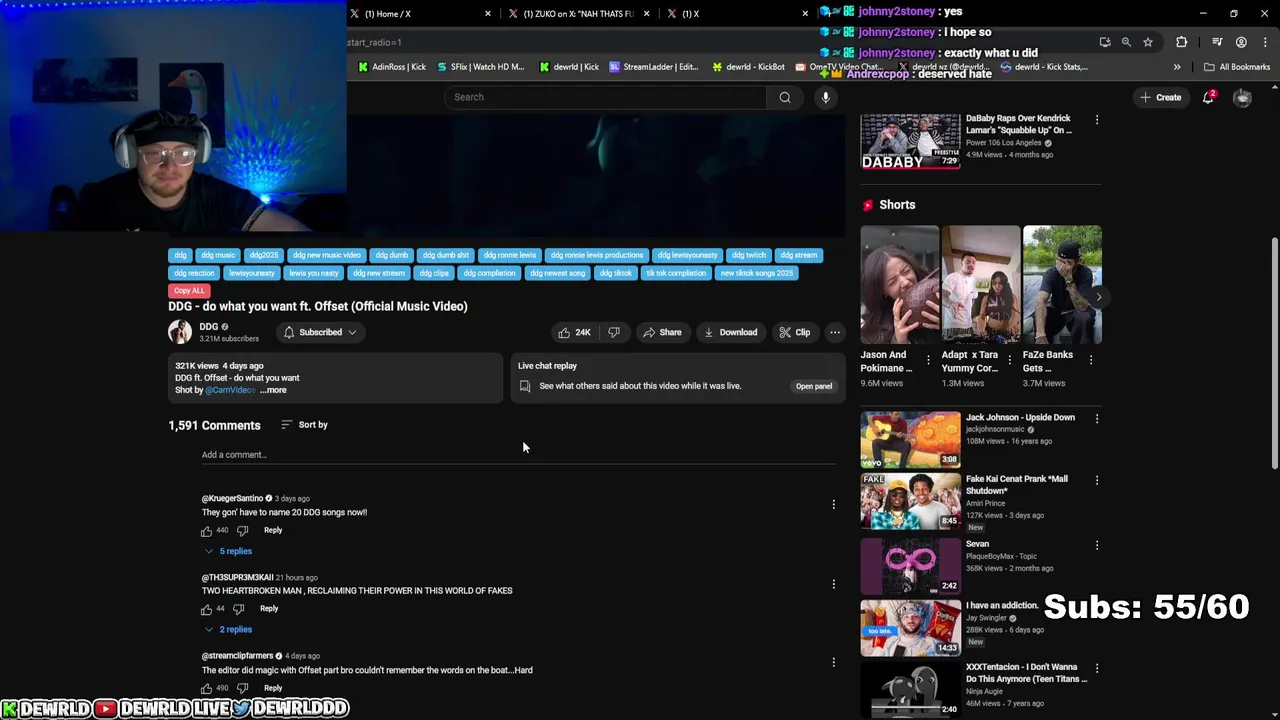Click the 'tik tok compilation' tag
Viewport: 1280px width, 720px height.
click(x=676, y=273)
